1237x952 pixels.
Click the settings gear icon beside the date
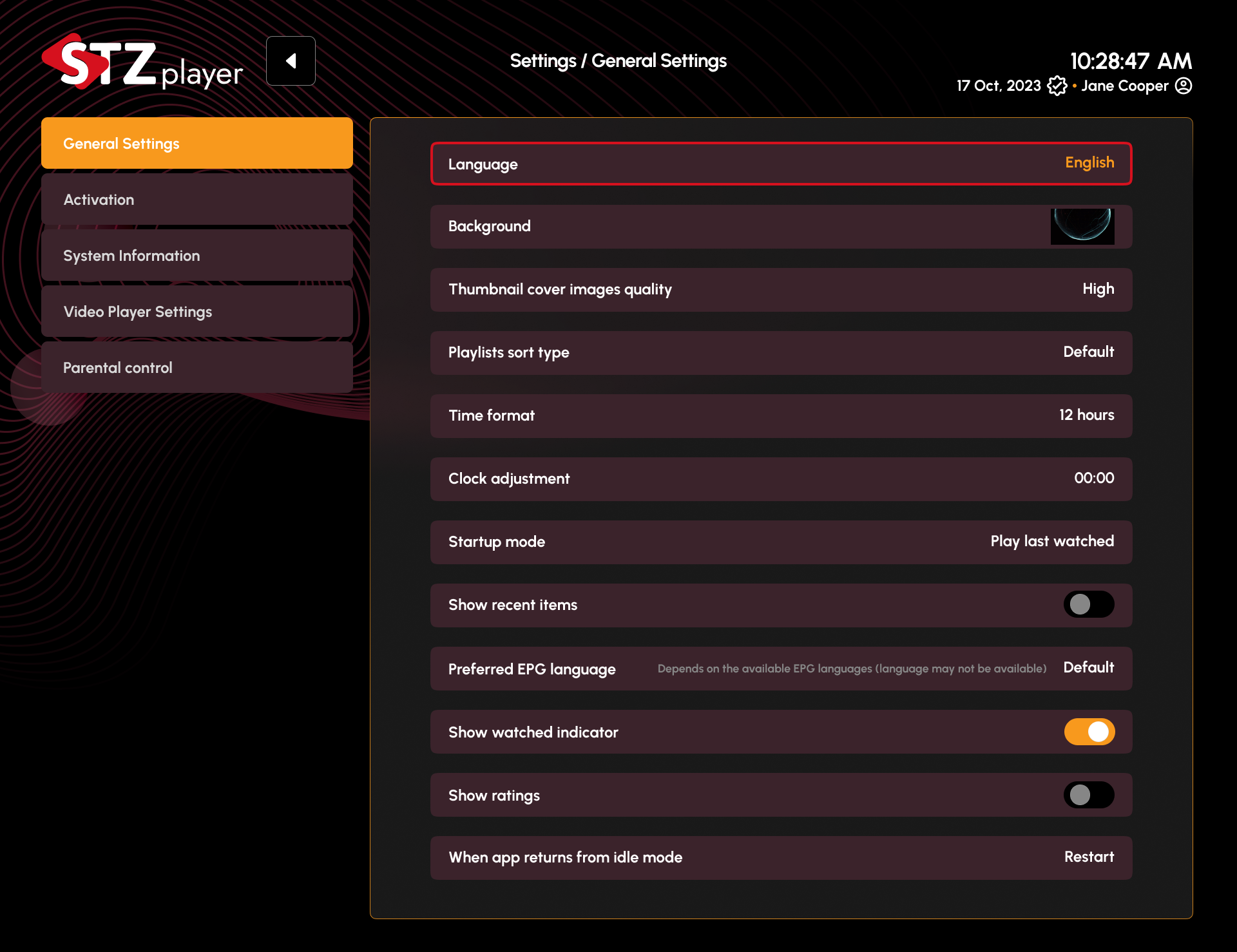(1057, 86)
